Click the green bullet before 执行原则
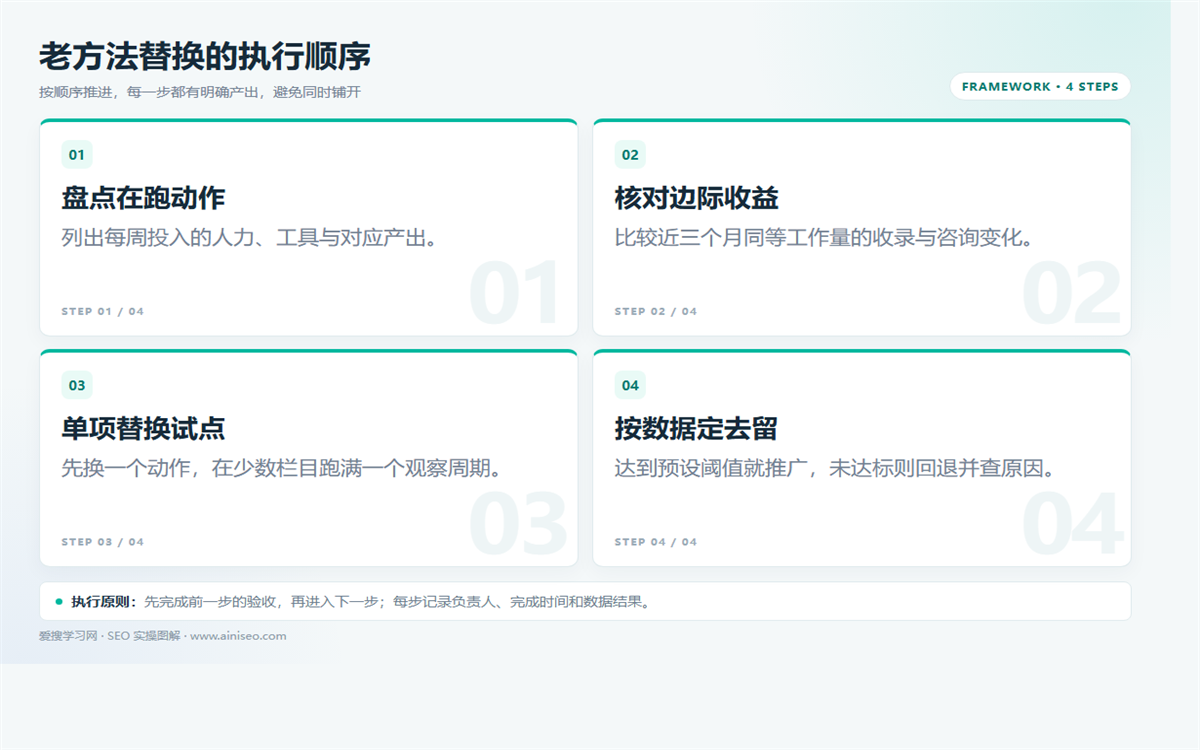1200x750 pixels. pyautogui.click(x=59, y=602)
